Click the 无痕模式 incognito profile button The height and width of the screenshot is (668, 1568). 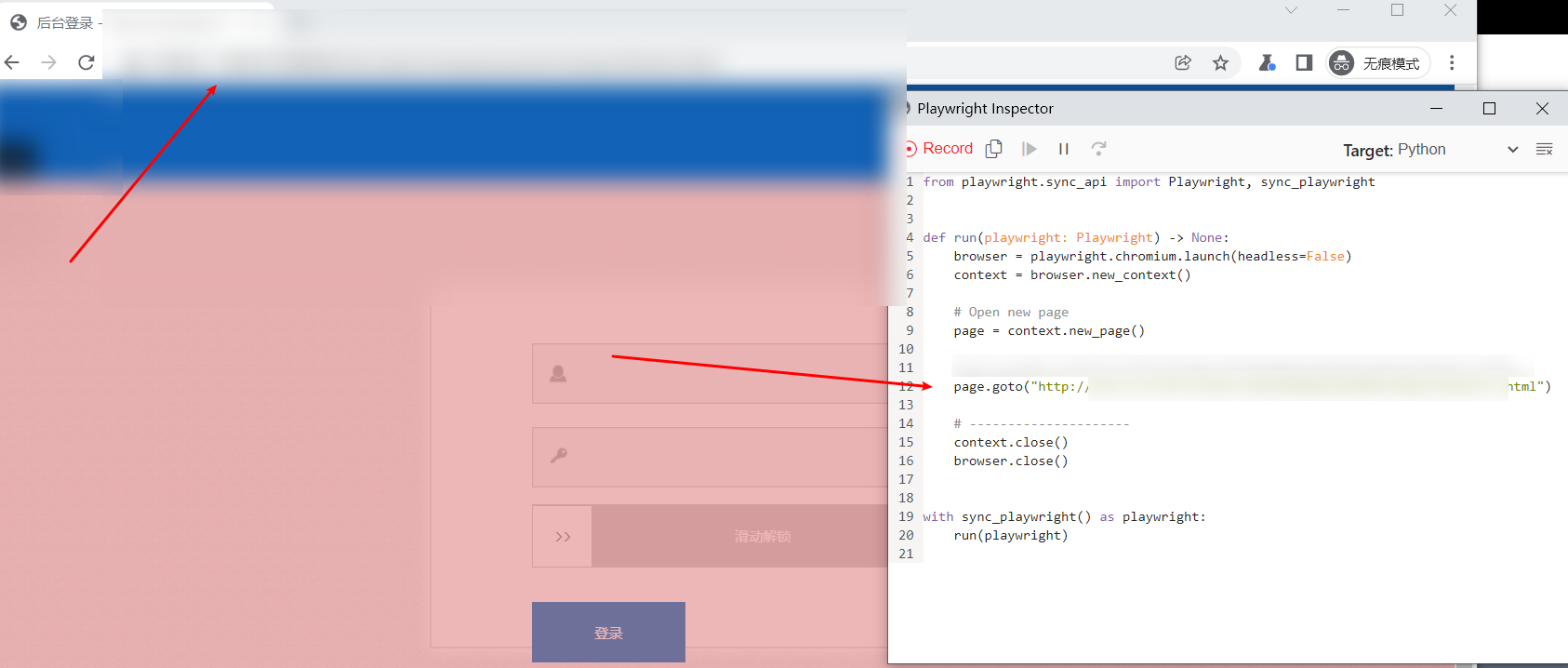[x=1377, y=62]
